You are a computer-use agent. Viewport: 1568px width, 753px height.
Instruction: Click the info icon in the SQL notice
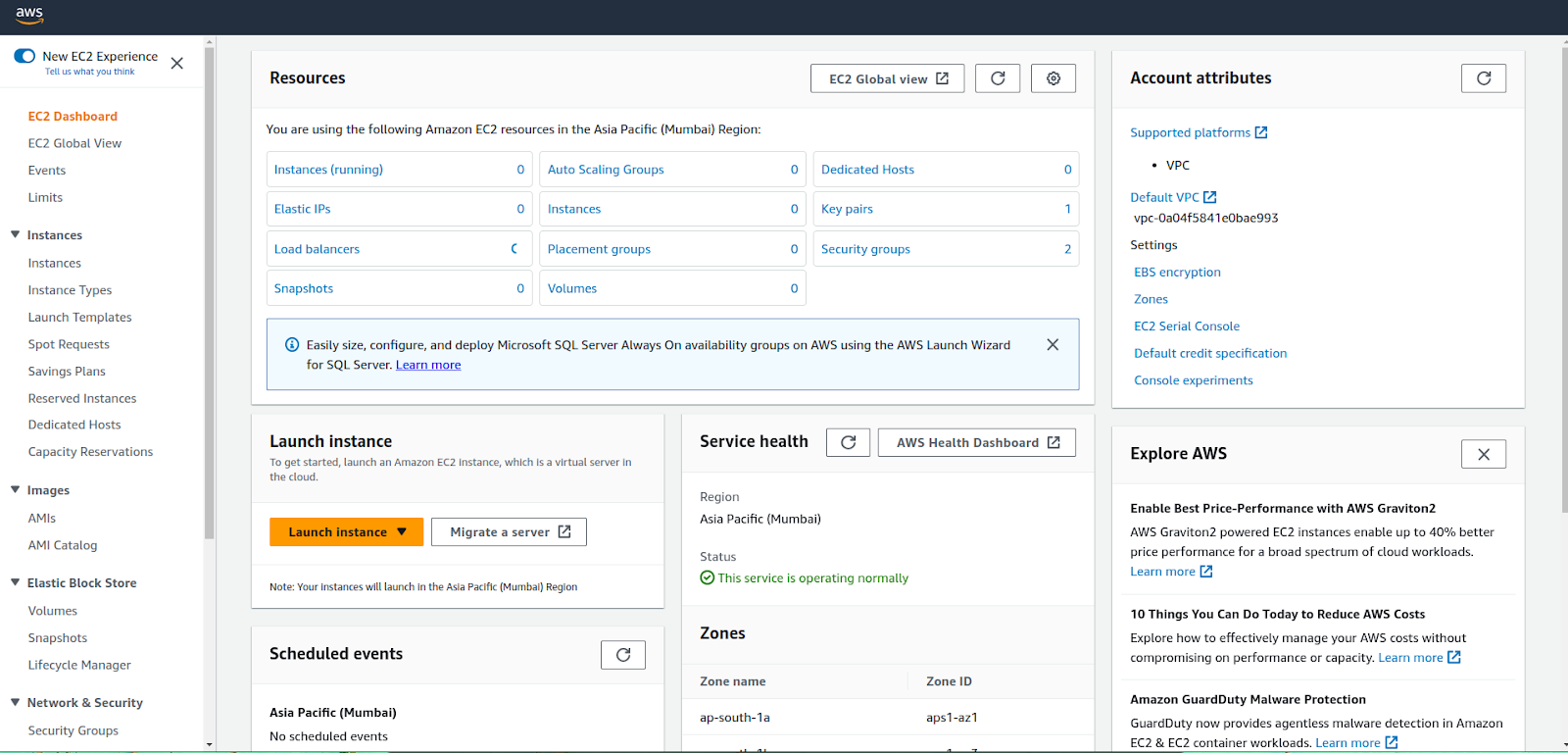(x=292, y=344)
